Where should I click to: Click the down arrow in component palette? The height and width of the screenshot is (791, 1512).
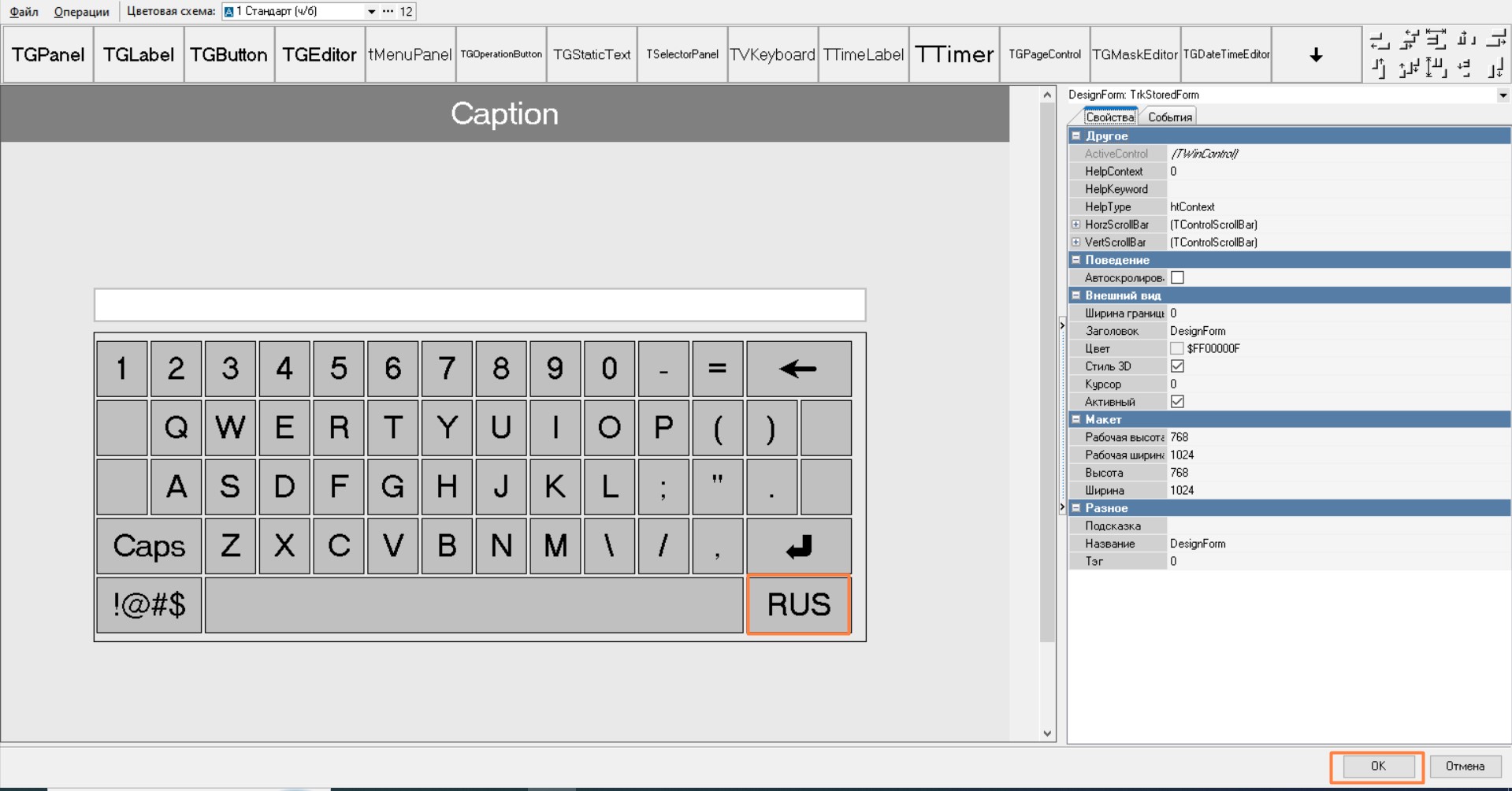tap(1316, 55)
